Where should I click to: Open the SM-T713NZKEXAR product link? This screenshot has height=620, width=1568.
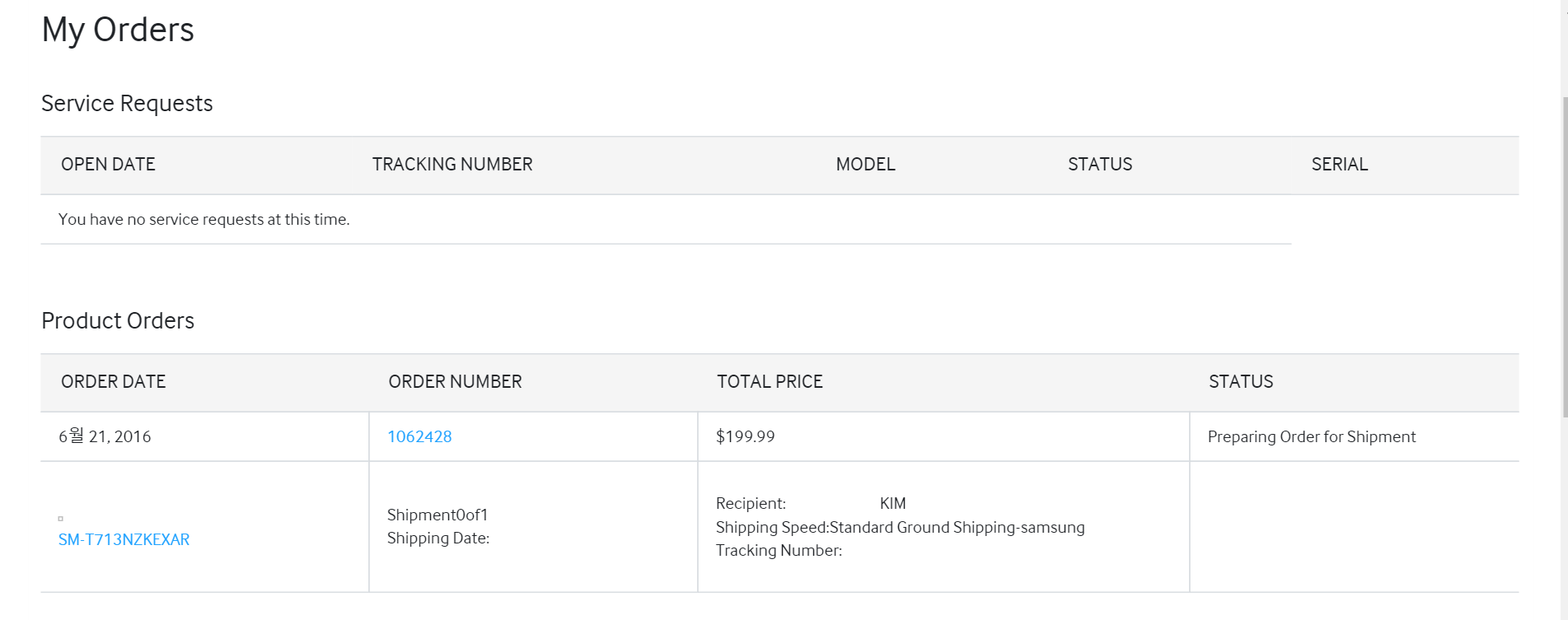pos(124,539)
